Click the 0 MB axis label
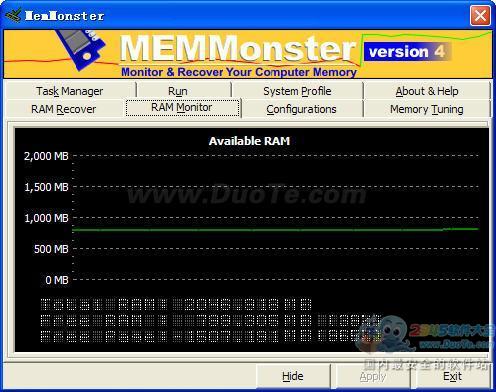This screenshot has height=392, width=496. 57,280
